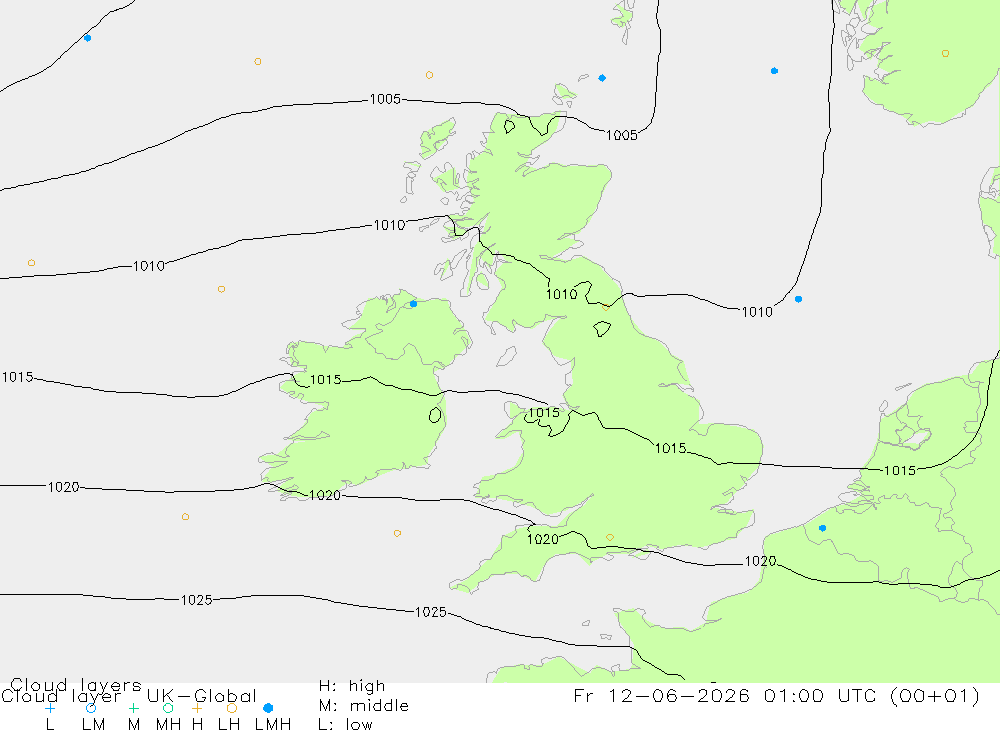
Task: Click the 1015 label over north Wales
Action: pos(544,413)
